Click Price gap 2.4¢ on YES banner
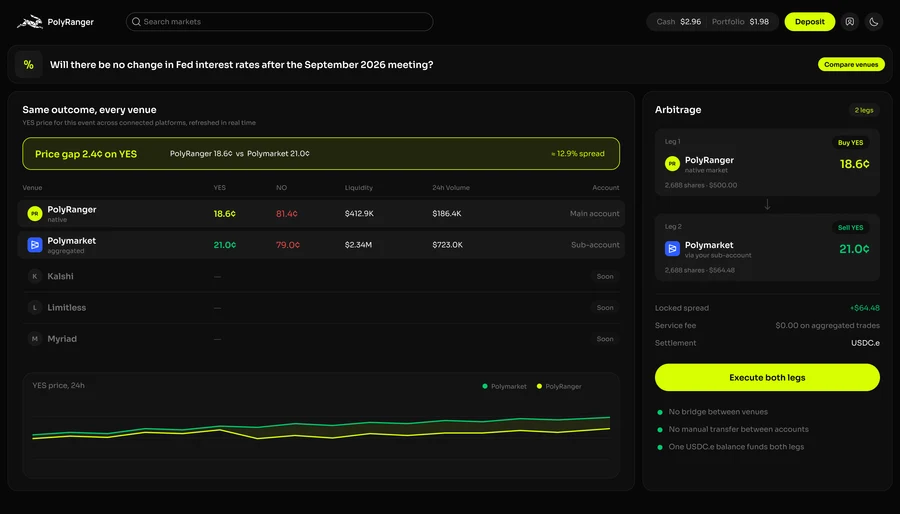900x514 pixels. 321,154
